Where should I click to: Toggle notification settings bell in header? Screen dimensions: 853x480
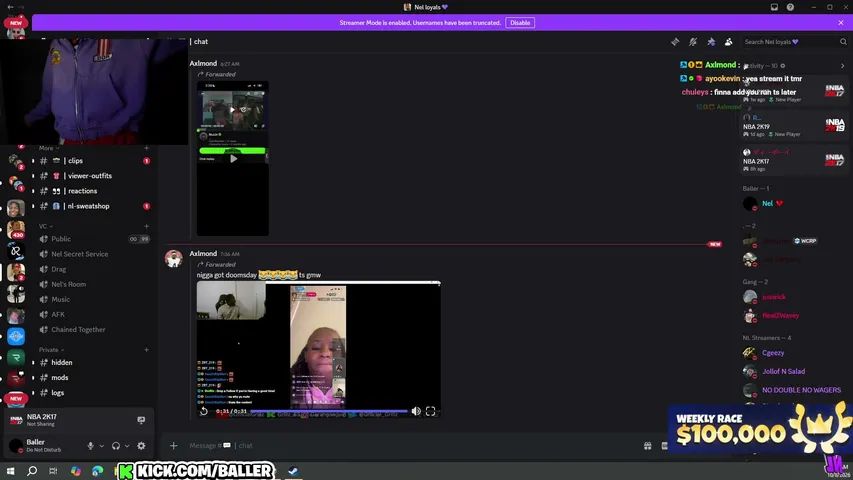click(693, 42)
